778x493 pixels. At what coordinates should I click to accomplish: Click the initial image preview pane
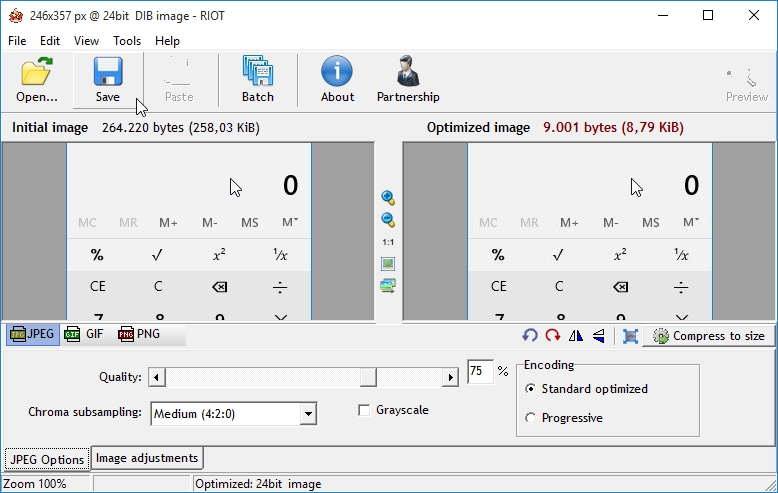(x=189, y=232)
